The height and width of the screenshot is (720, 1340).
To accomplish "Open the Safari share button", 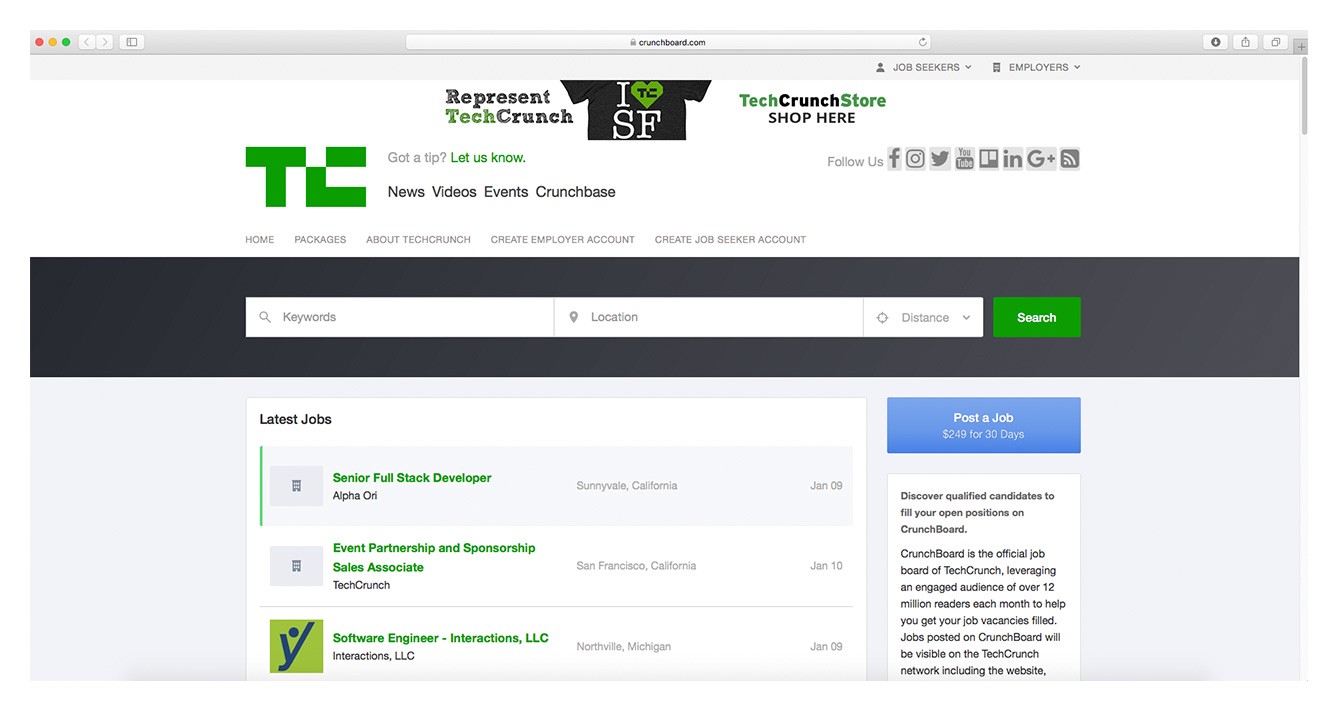I will [x=1246, y=42].
